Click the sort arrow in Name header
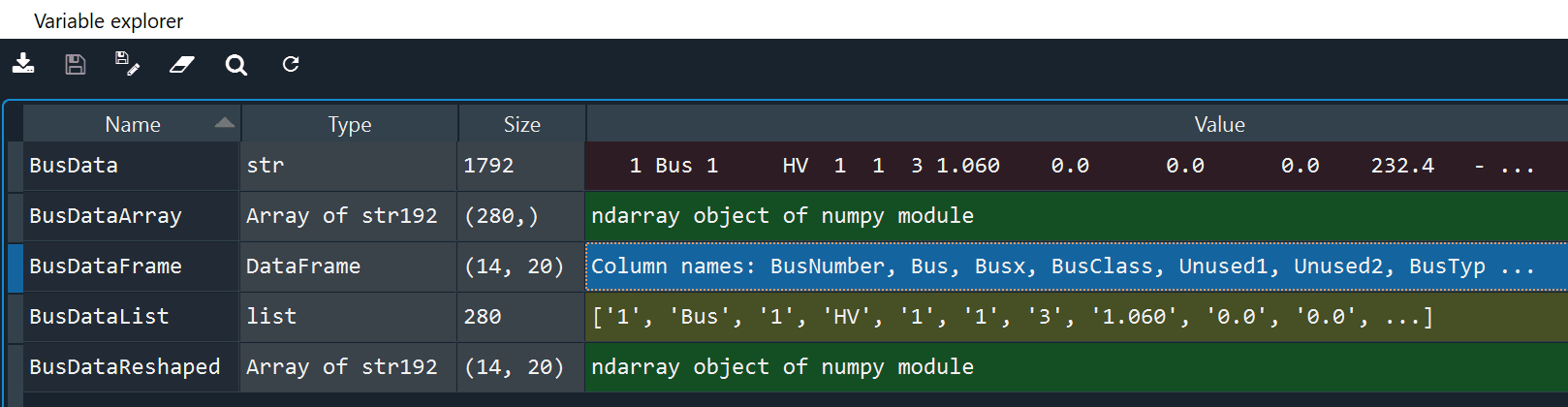Screen dimensions: 1568x407 pos(225,123)
